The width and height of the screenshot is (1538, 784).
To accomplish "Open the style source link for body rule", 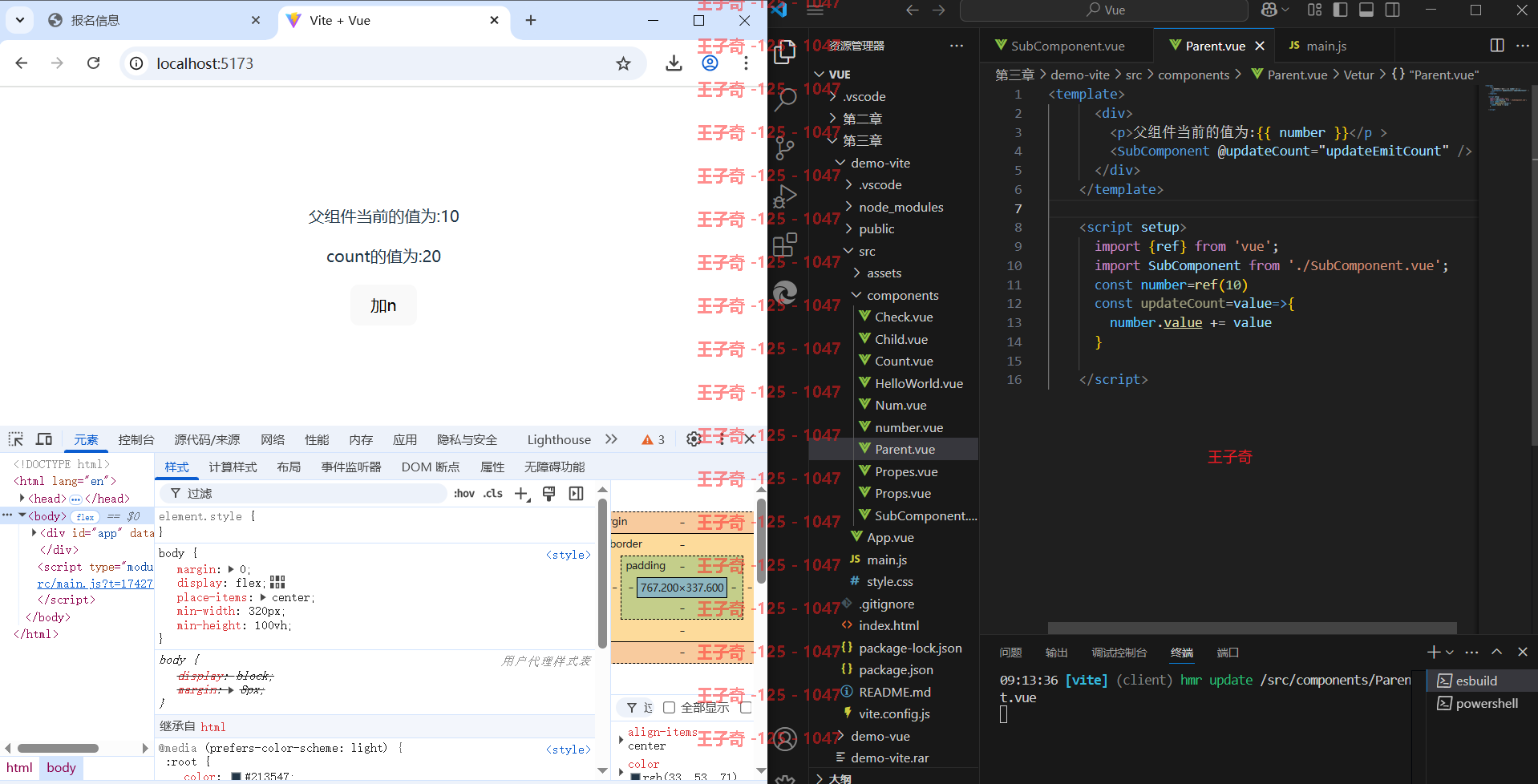I will (568, 555).
